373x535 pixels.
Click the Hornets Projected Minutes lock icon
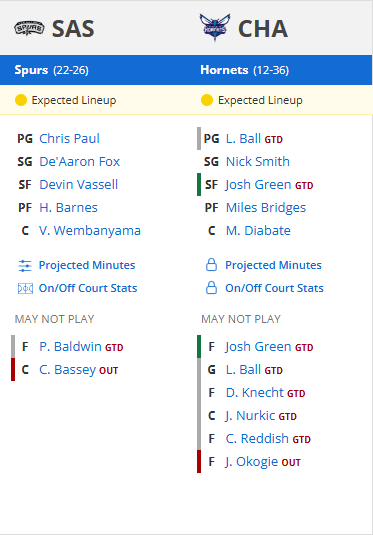(211, 265)
